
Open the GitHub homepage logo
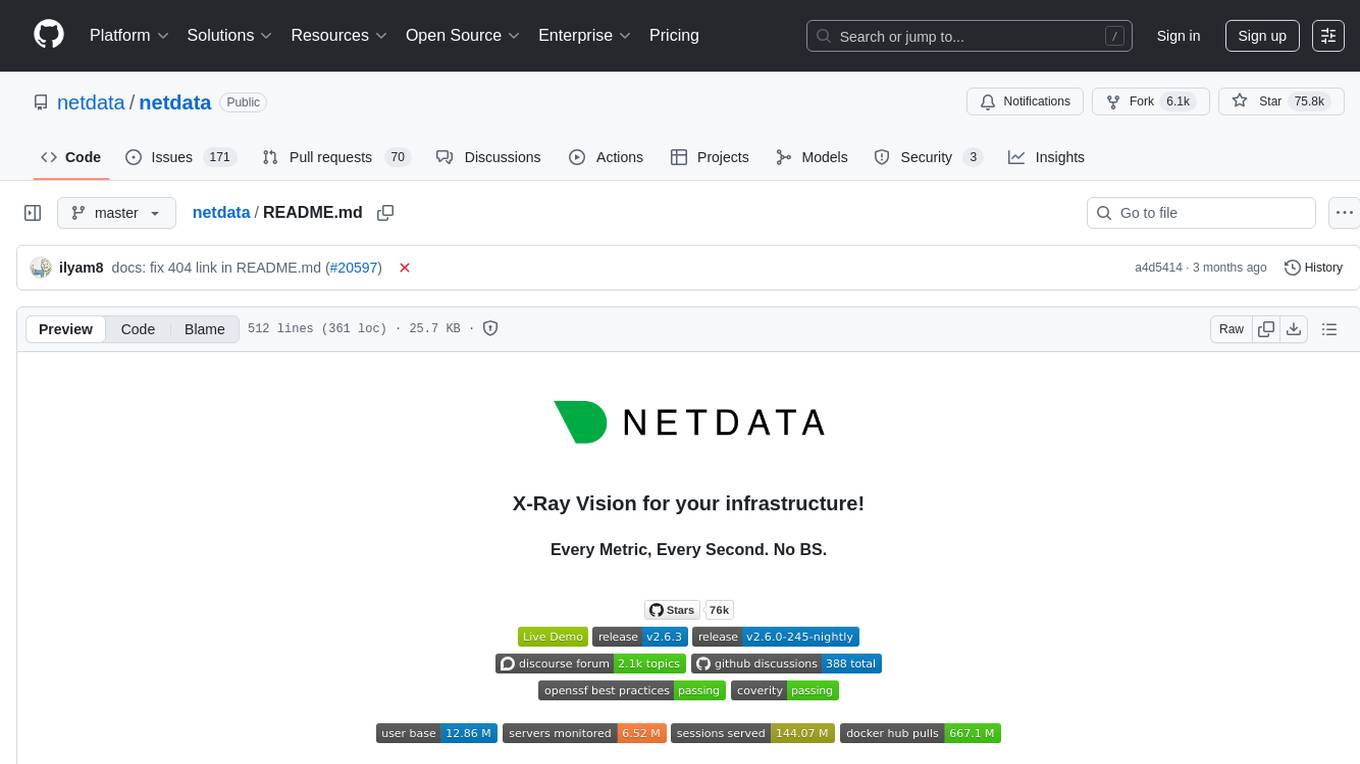[x=49, y=35]
